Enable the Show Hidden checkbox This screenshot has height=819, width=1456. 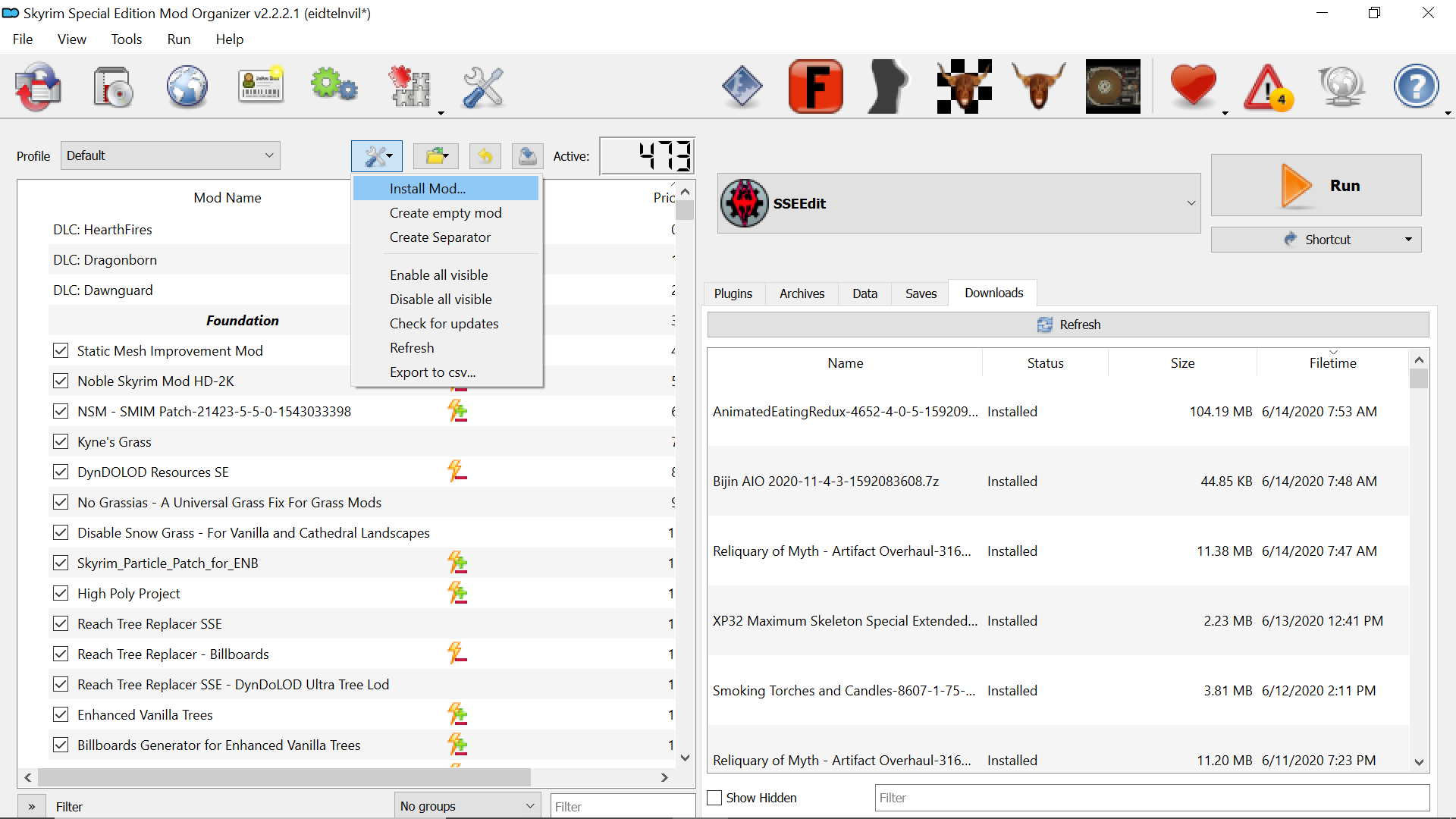tap(714, 798)
